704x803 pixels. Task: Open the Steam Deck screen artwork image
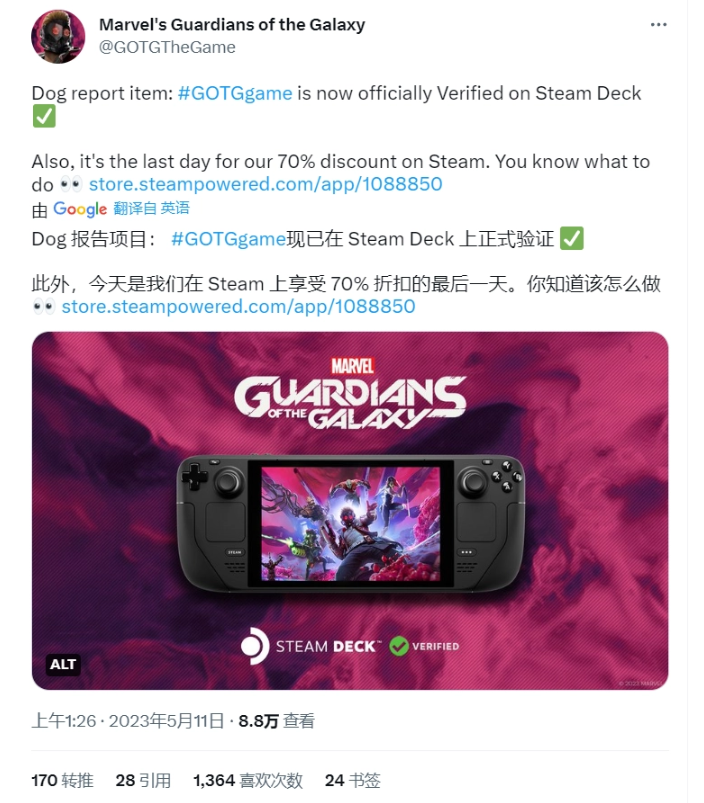click(x=351, y=523)
